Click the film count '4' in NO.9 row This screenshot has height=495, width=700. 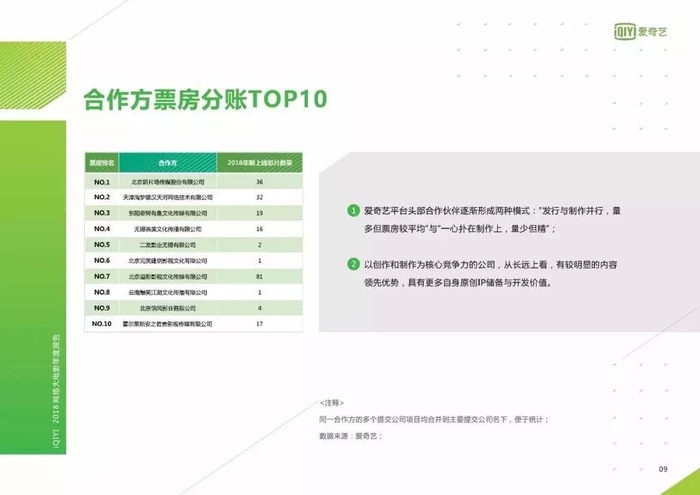click(259, 308)
